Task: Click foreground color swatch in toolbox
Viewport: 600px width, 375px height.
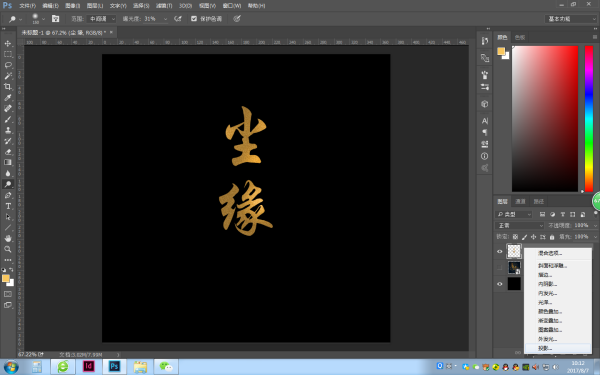Action: pyautogui.click(x=6, y=279)
